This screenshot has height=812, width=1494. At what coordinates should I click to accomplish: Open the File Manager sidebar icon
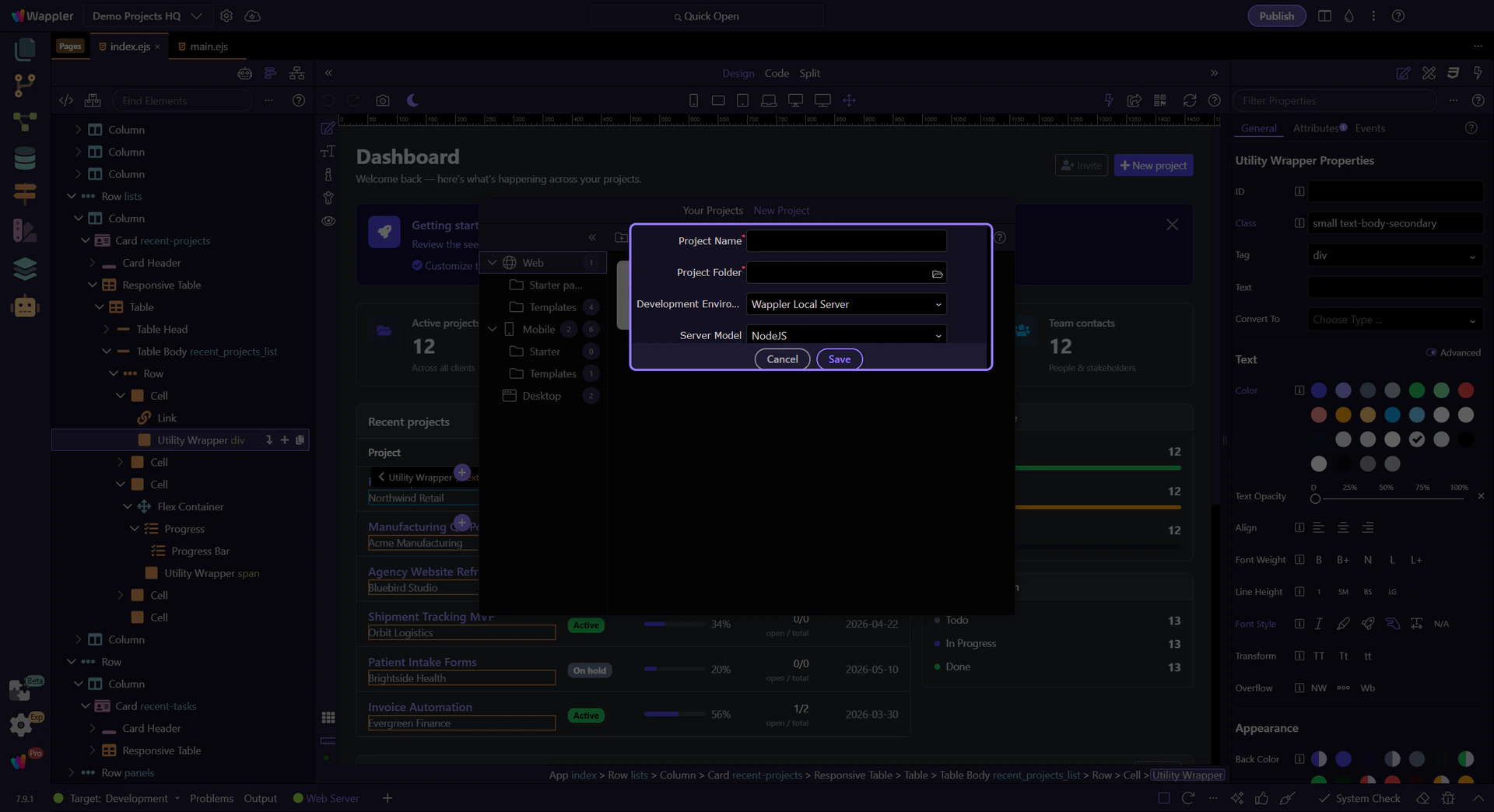[25, 50]
